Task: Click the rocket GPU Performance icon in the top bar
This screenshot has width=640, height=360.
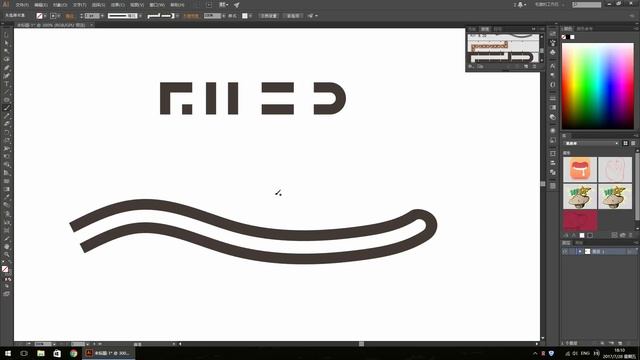Action: [x=237, y=5]
